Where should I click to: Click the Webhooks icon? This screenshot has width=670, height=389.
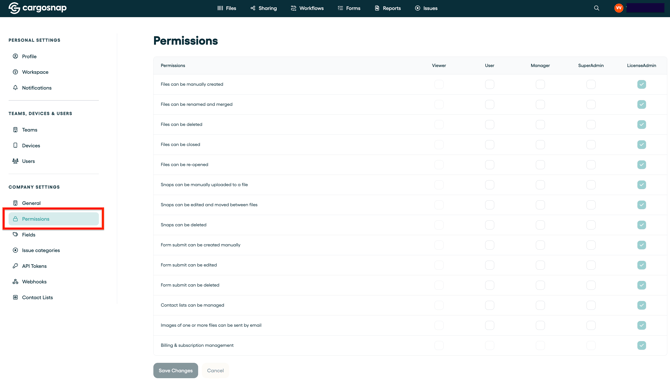[15, 282]
